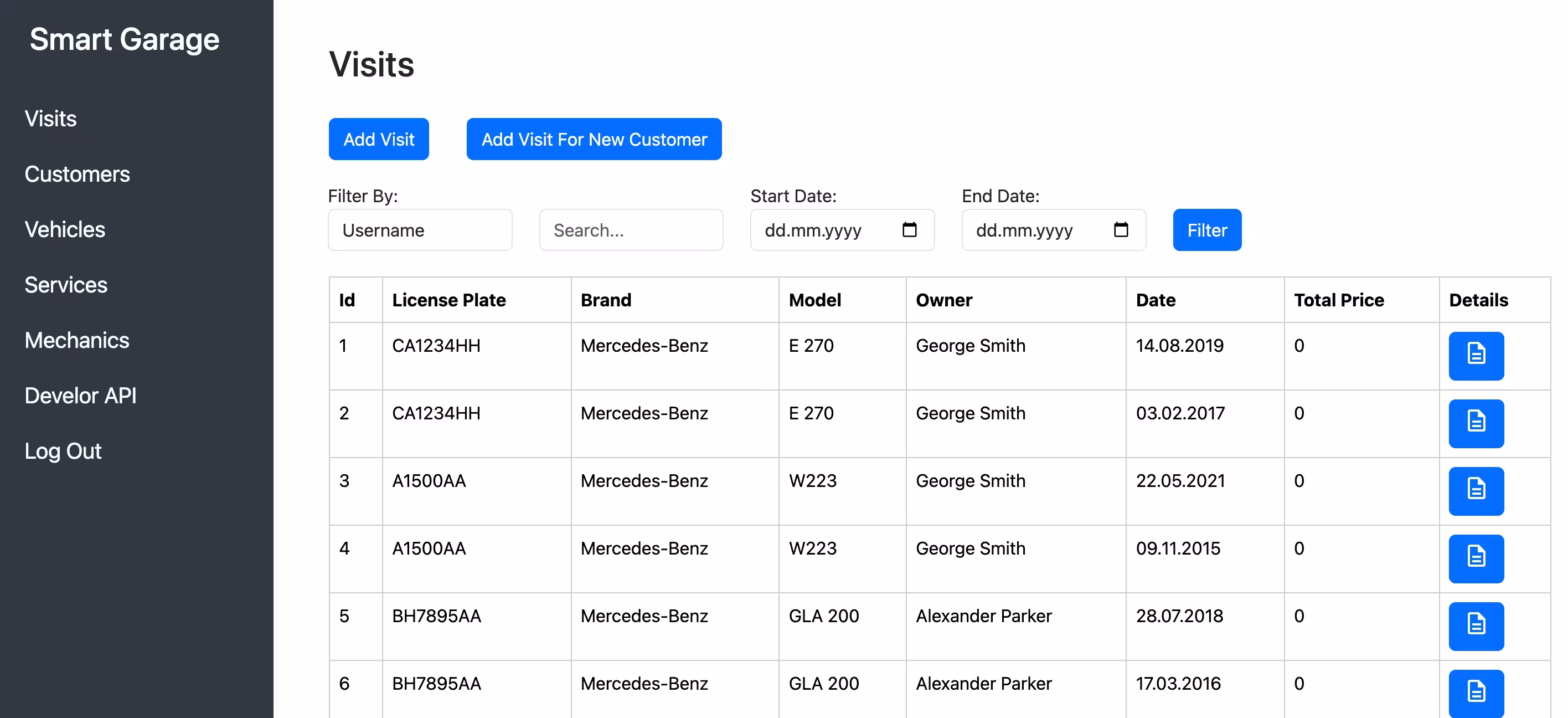
Task: Select license plate BH7895AA in row 6
Action: [x=436, y=684]
